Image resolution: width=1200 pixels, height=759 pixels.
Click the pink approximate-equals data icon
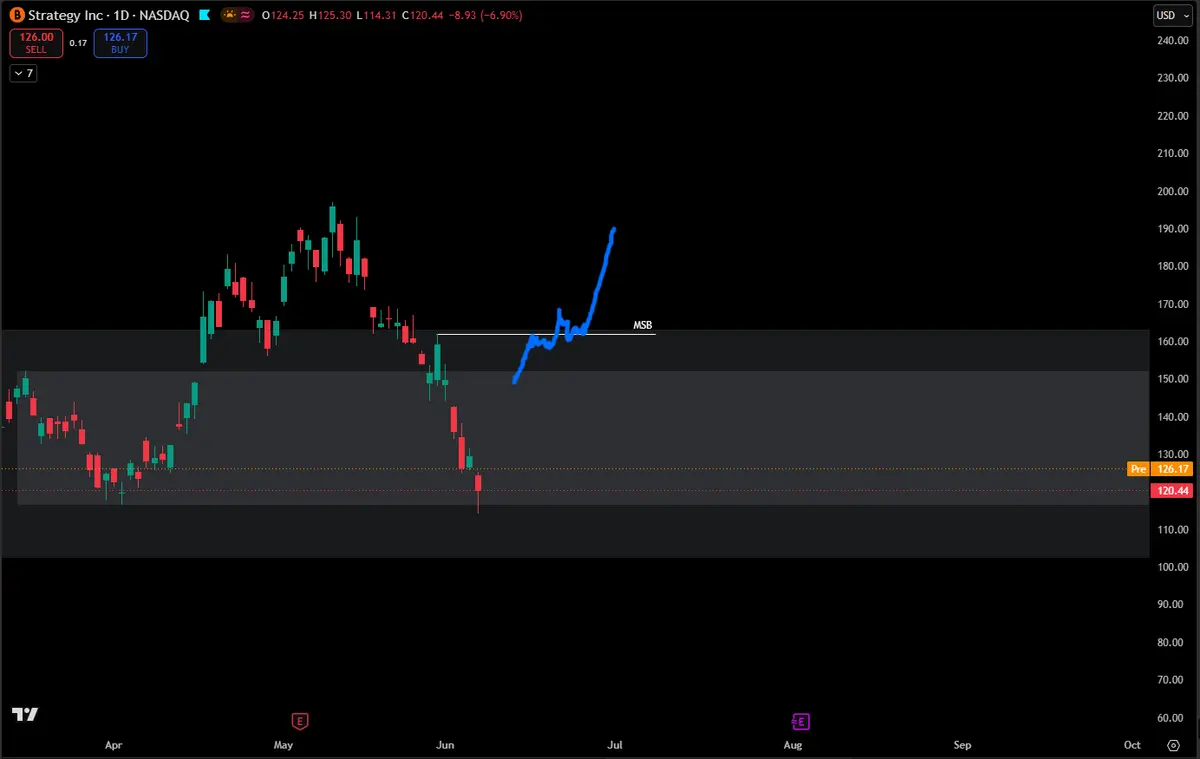[x=244, y=16]
